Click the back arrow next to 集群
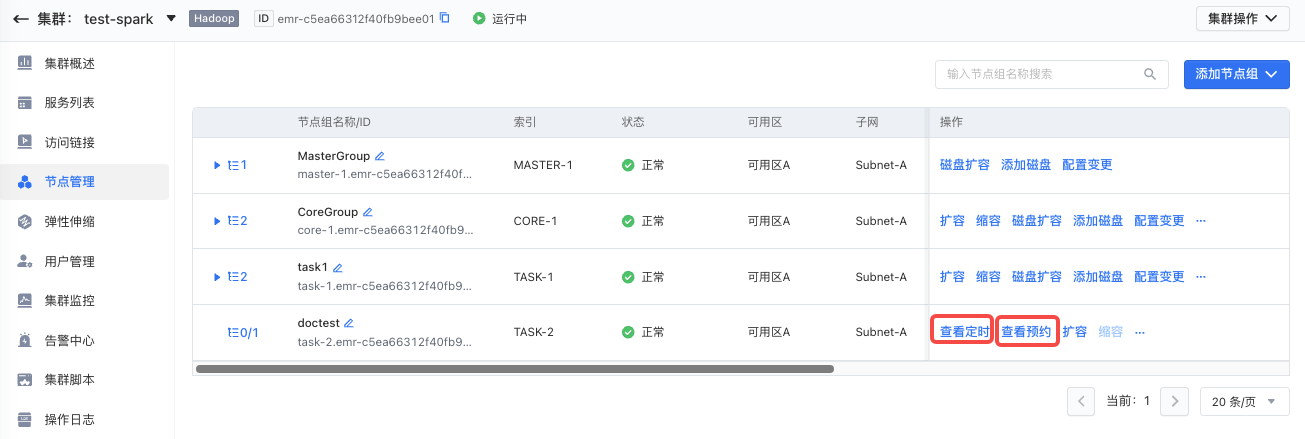Image resolution: width=1305 pixels, height=439 pixels. pos(21,19)
